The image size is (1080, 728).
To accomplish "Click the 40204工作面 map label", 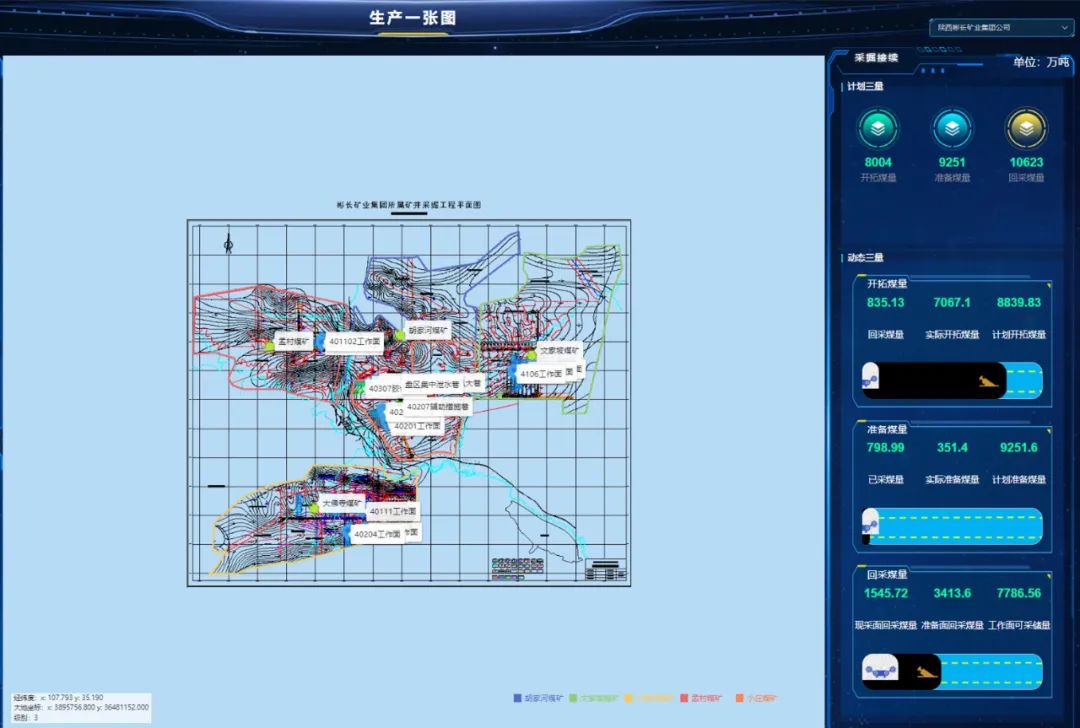I will (376, 535).
